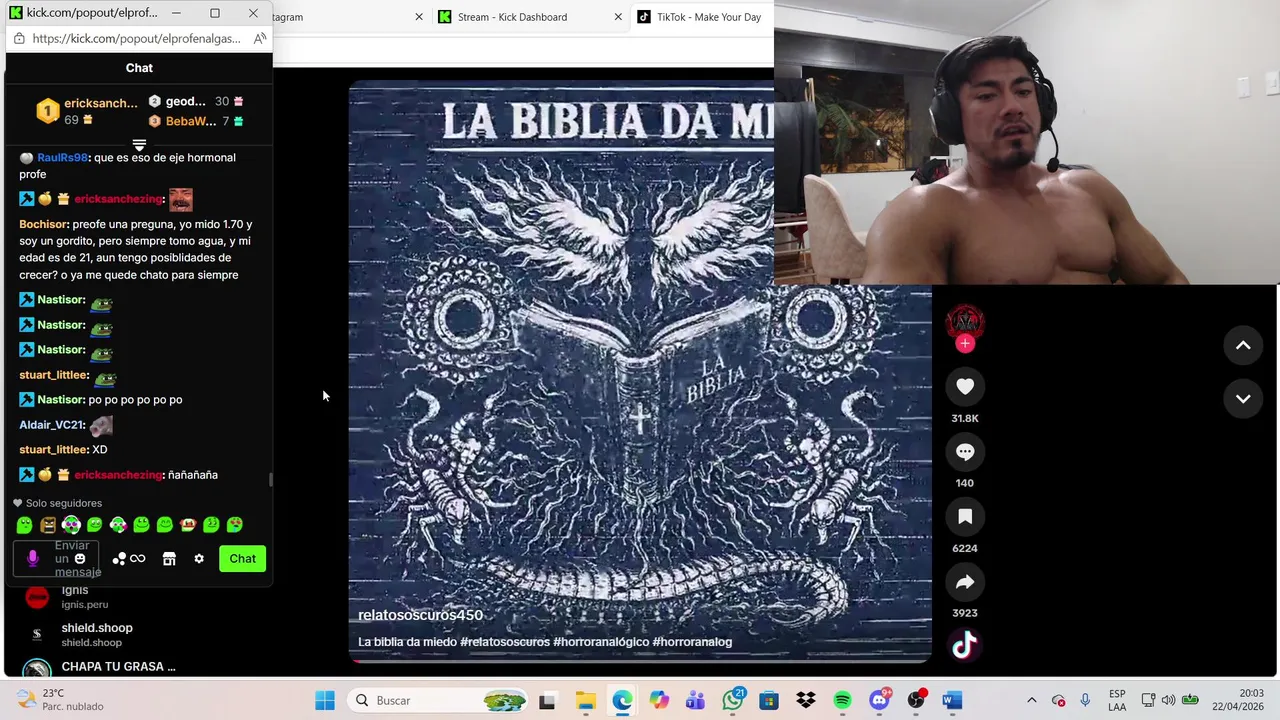Collapse chat leaderboard with handle bar
This screenshot has height=720, width=1280.
(x=139, y=145)
